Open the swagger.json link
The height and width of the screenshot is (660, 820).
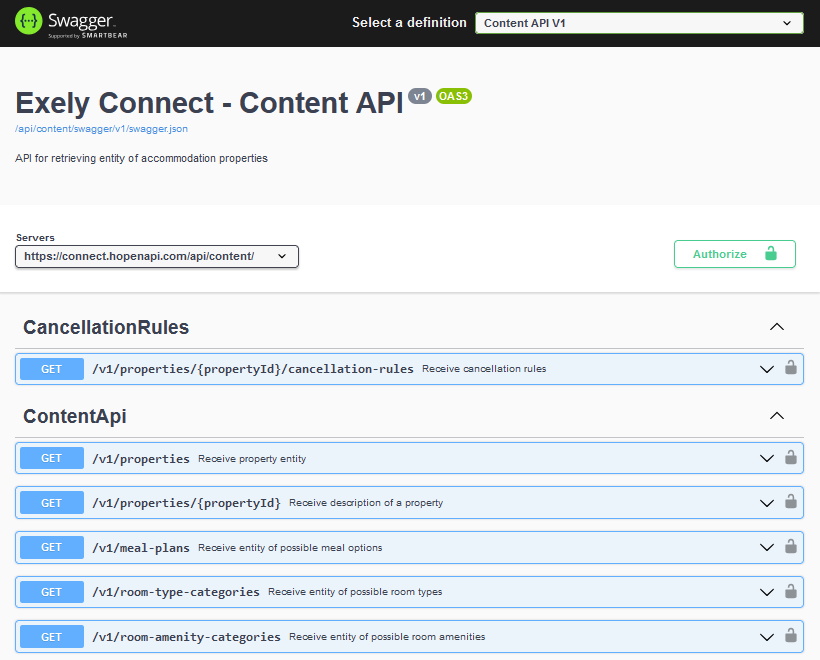click(101, 129)
